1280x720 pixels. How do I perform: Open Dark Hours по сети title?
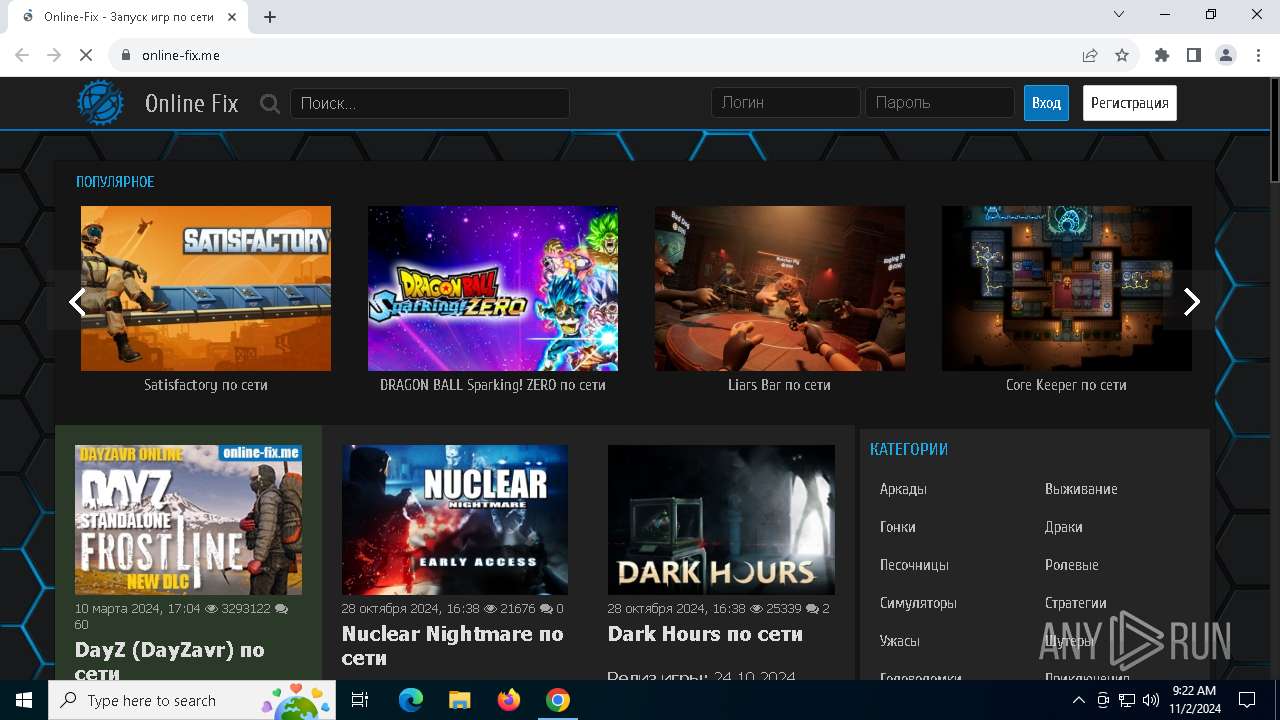pyautogui.click(x=705, y=634)
